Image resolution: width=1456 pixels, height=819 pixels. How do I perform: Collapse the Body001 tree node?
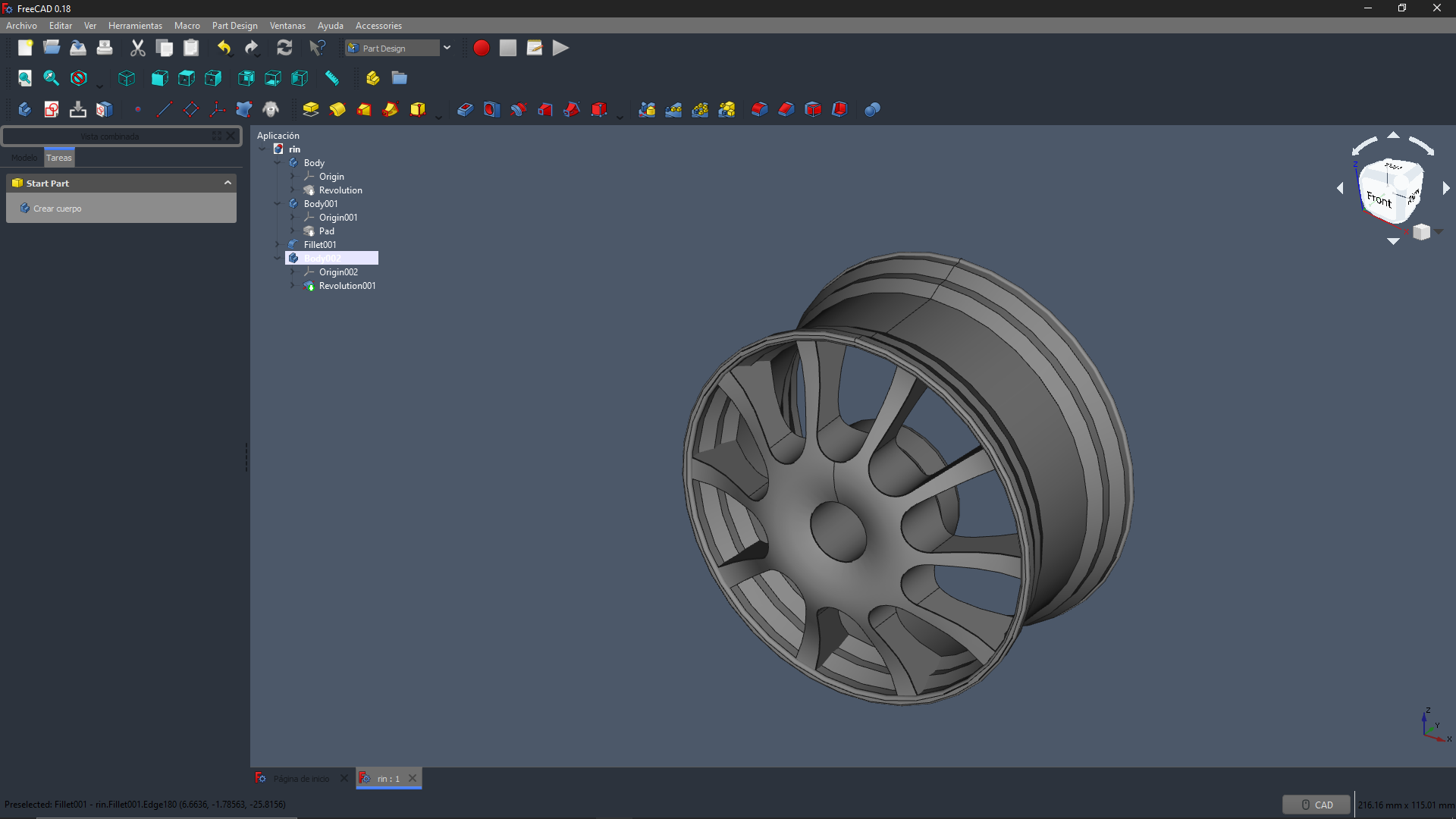click(x=278, y=203)
